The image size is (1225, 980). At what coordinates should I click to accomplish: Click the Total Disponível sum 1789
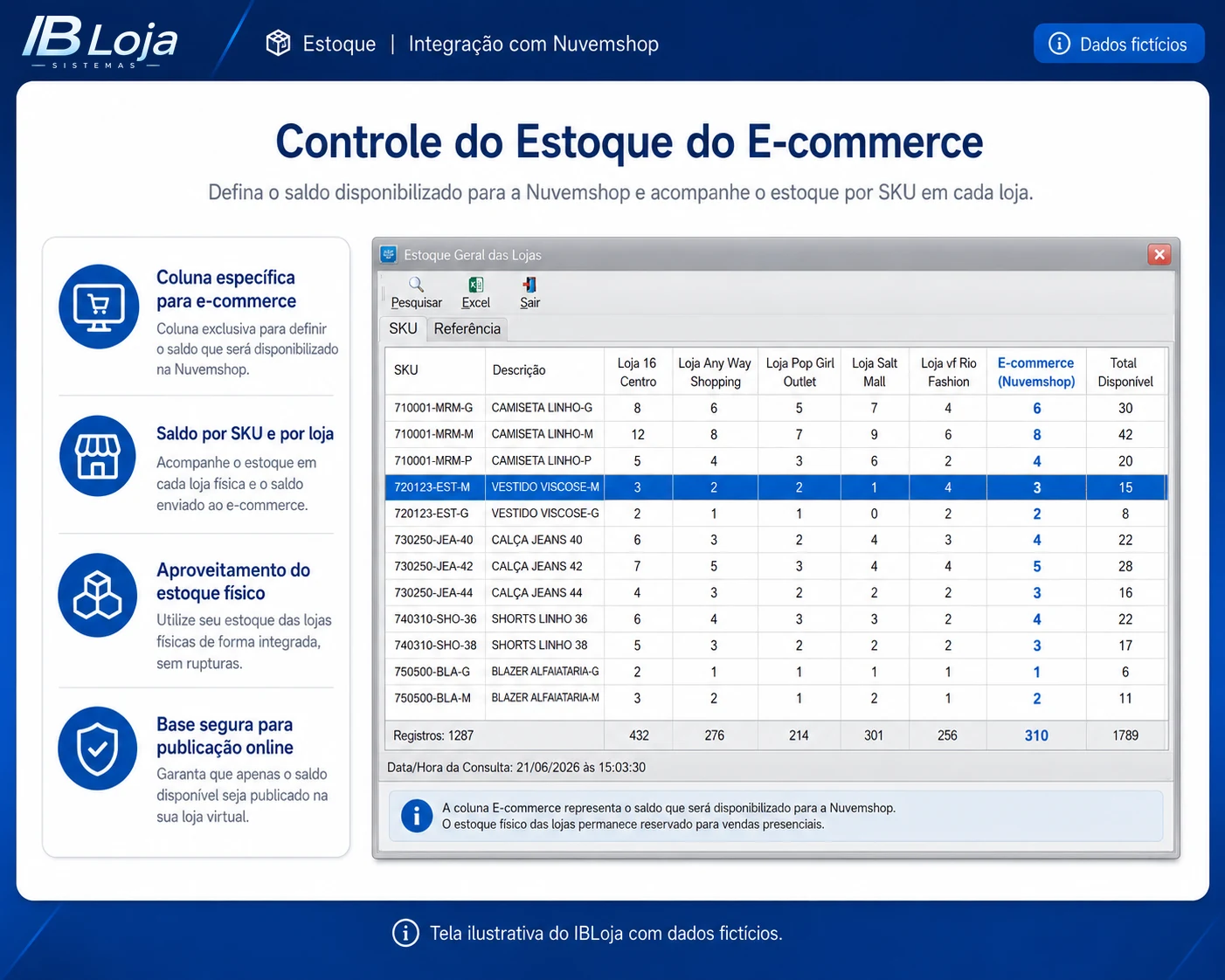click(1125, 735)
